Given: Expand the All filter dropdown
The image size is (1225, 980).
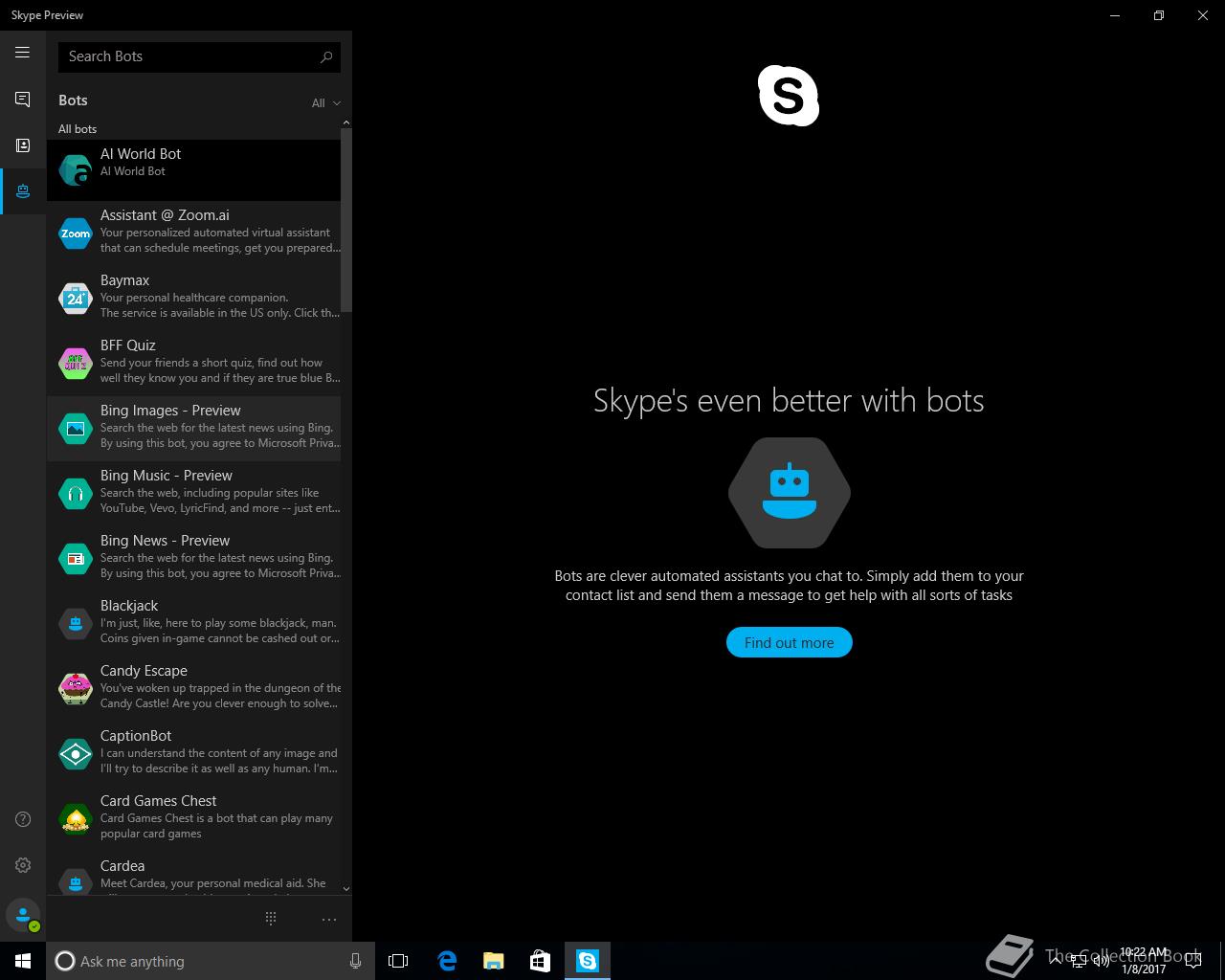Looking at the screenshot, I should point(325,102).
